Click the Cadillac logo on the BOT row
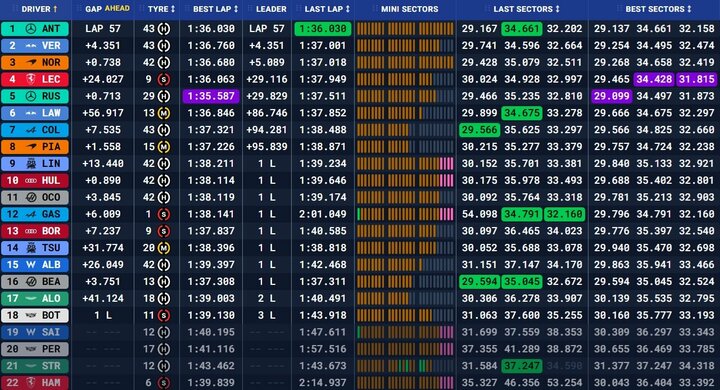 (x=31, y=316)
